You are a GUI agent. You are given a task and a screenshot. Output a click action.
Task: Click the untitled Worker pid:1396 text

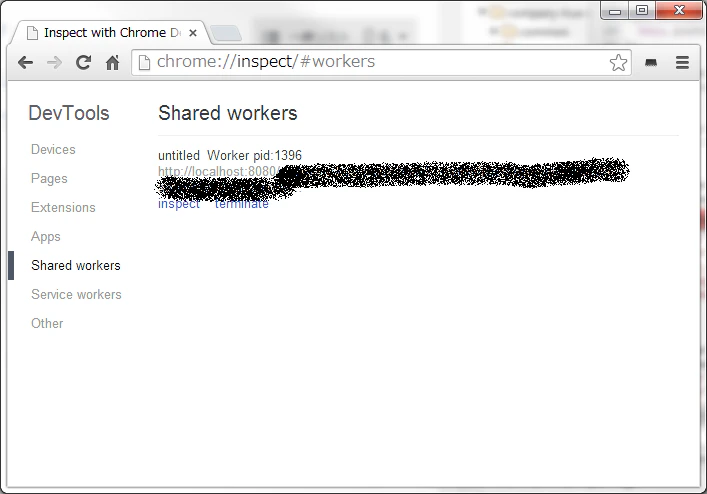[230, 156]
